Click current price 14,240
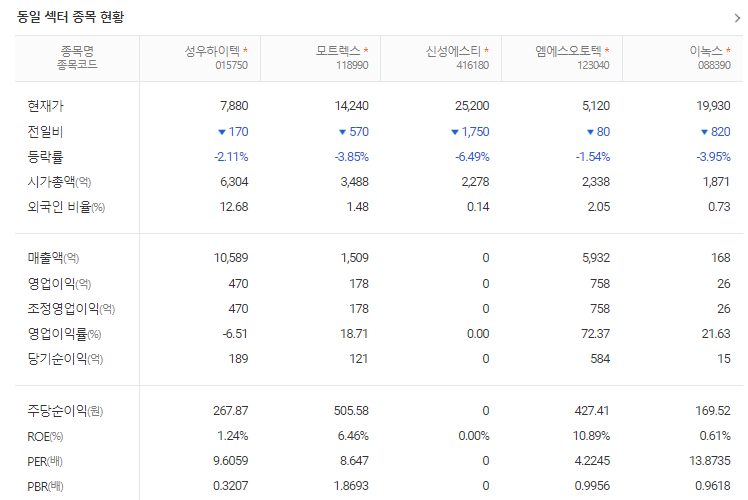This screenshot has width=748, height=500. pyautogui.click(x=352, y=106)
